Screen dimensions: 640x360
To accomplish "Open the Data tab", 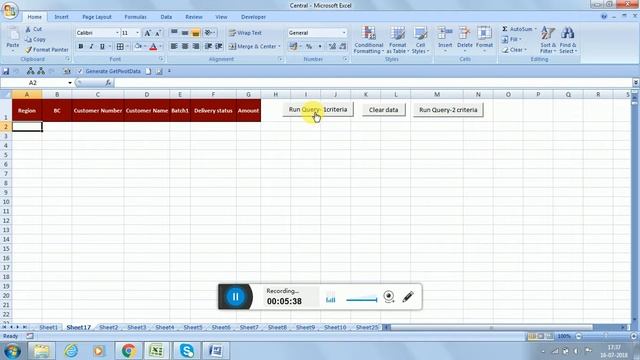I will click(x=166, y=17).
